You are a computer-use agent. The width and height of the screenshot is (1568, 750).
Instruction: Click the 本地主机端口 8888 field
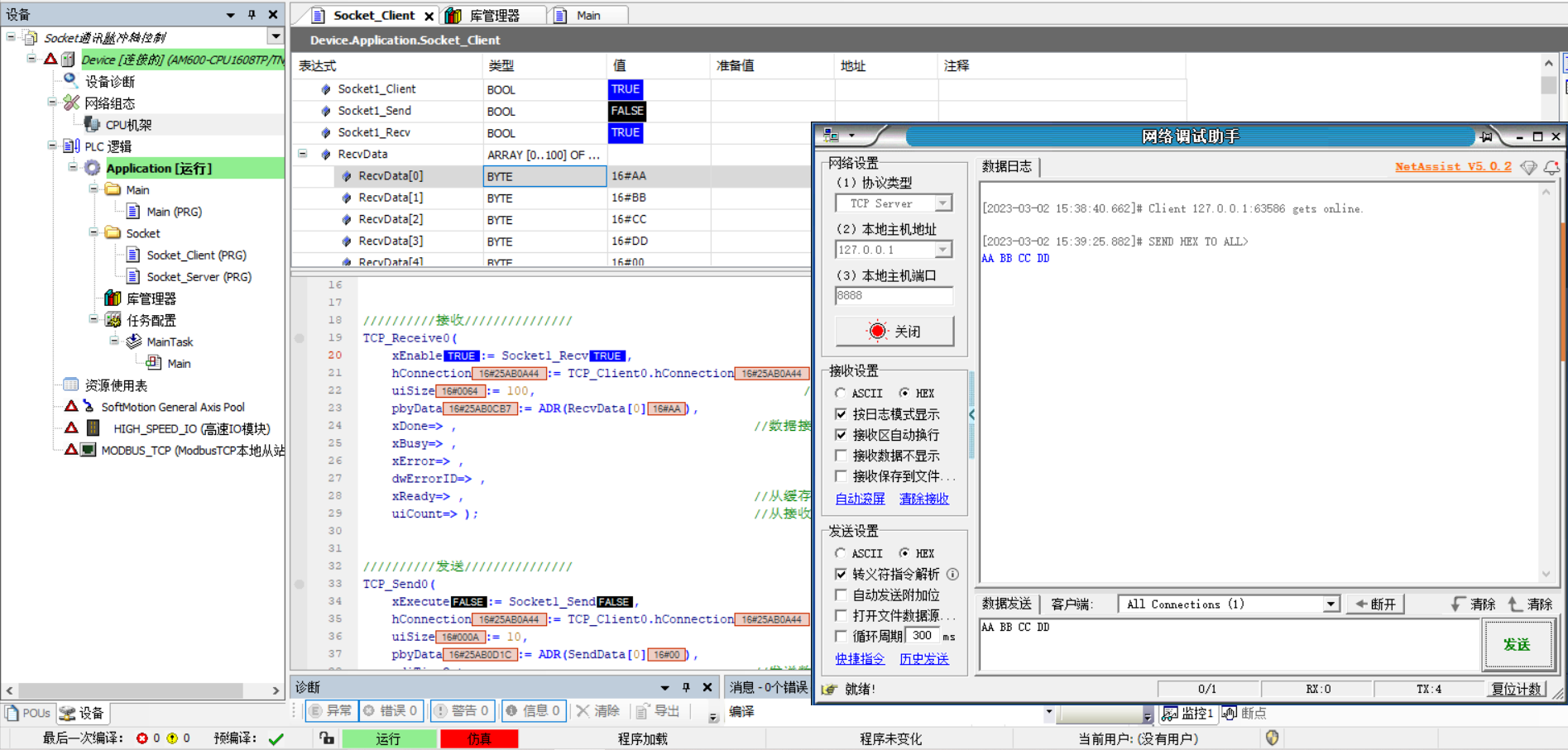(x=894, y=296)
